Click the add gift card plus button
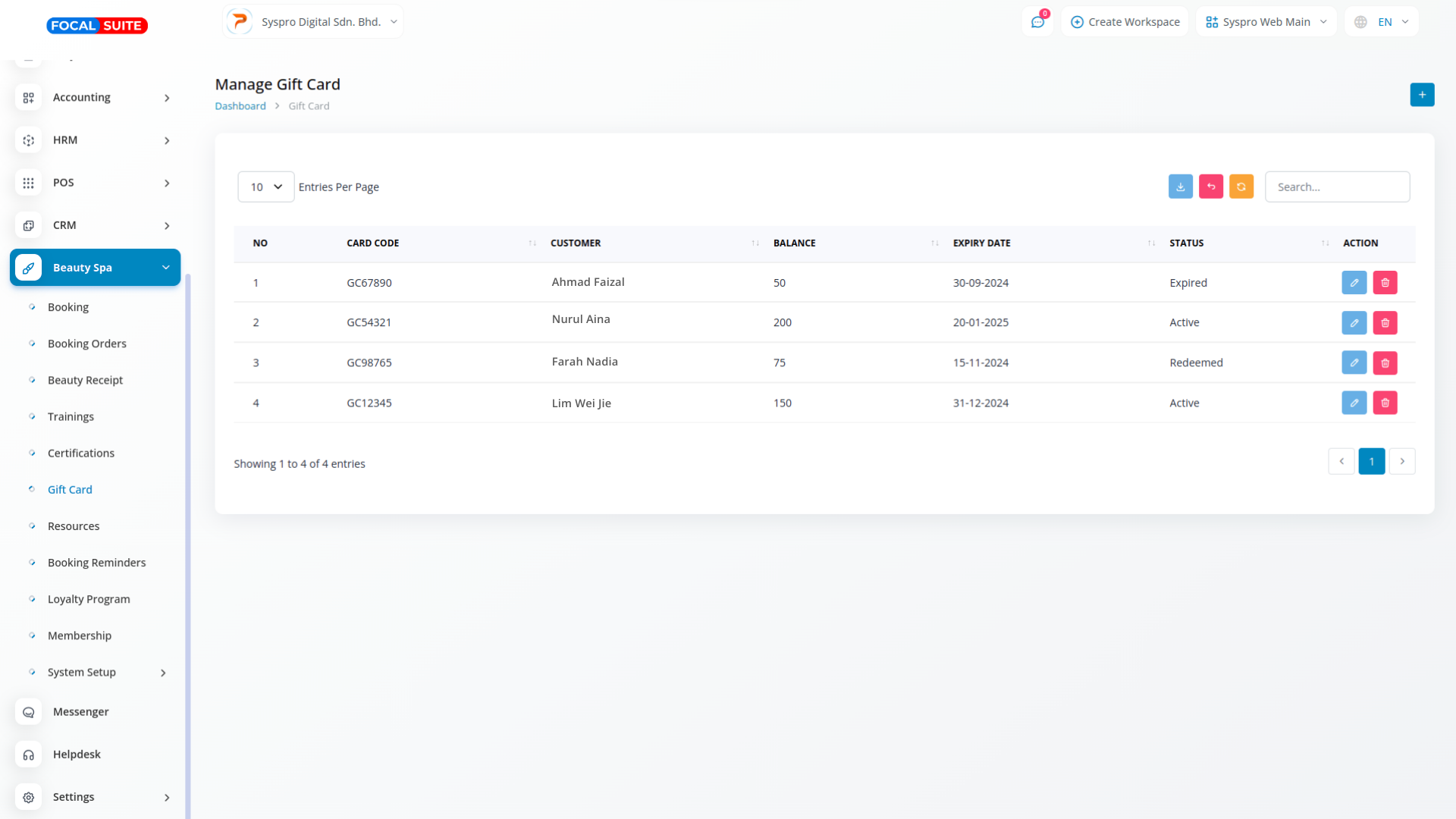 1422,95
